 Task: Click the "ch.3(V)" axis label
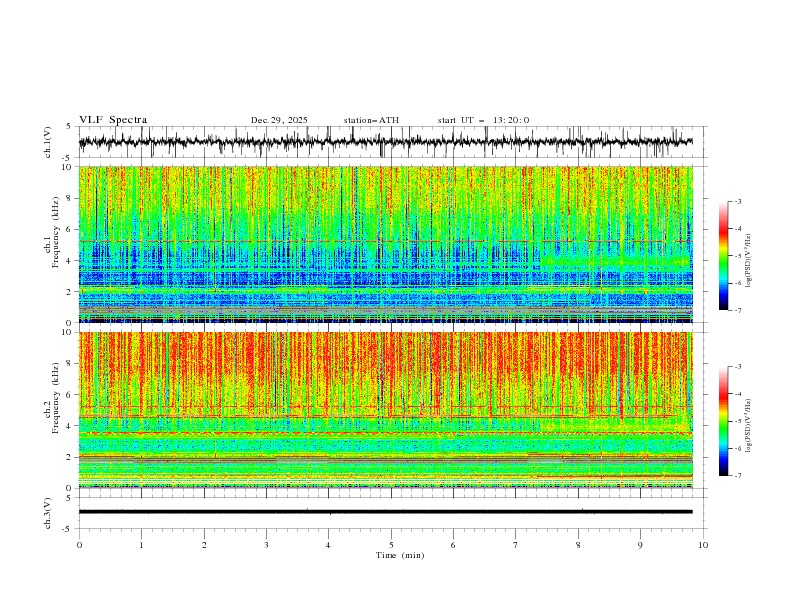(x=48, y=513)
